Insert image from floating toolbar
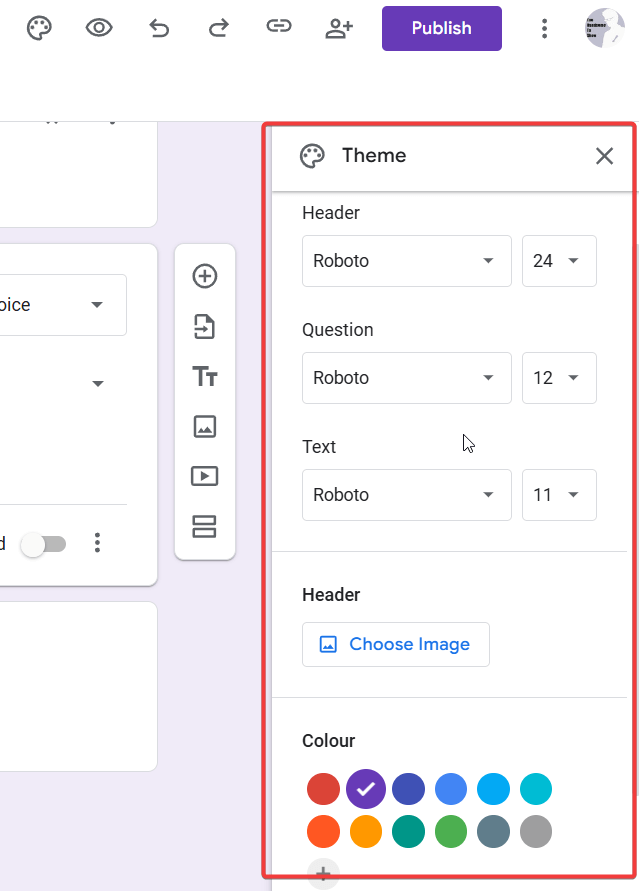Viewport: 639px width, 891px height. tap(205, 427)
